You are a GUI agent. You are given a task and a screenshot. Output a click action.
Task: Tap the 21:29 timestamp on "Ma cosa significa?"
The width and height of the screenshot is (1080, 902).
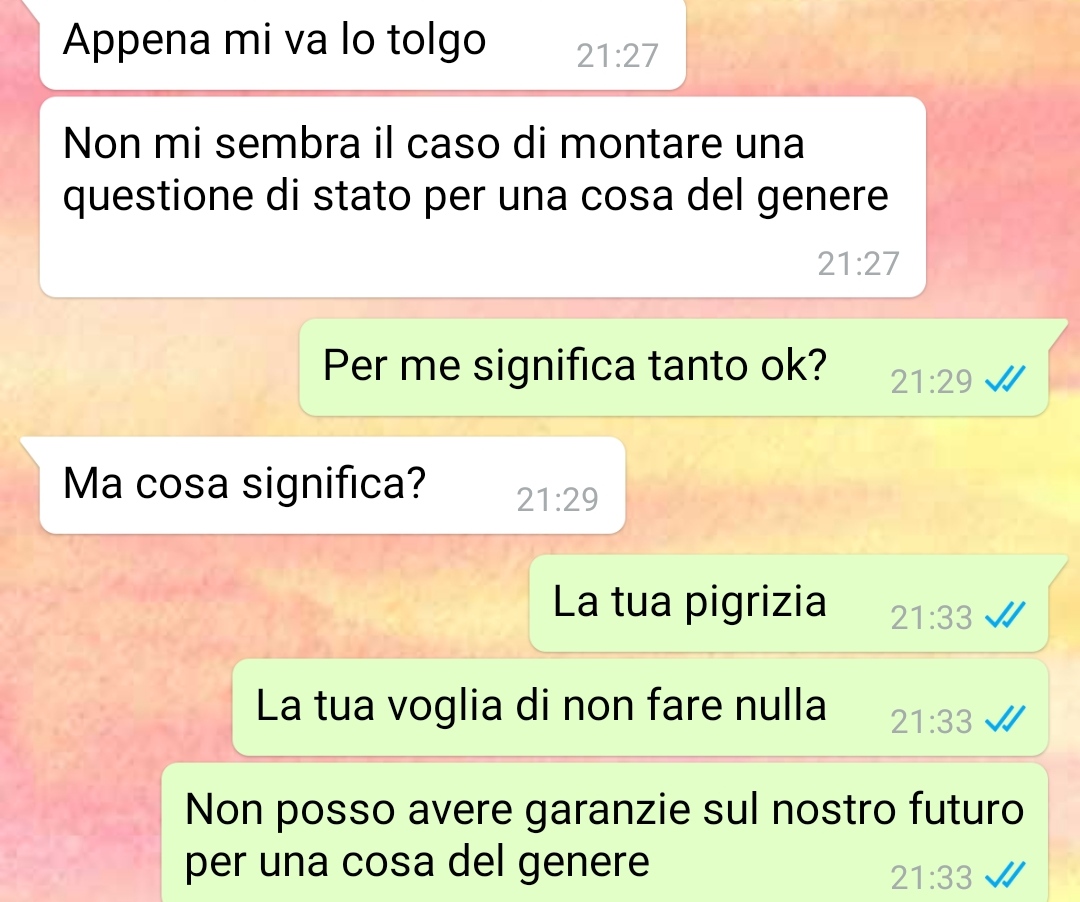point(557,500)
